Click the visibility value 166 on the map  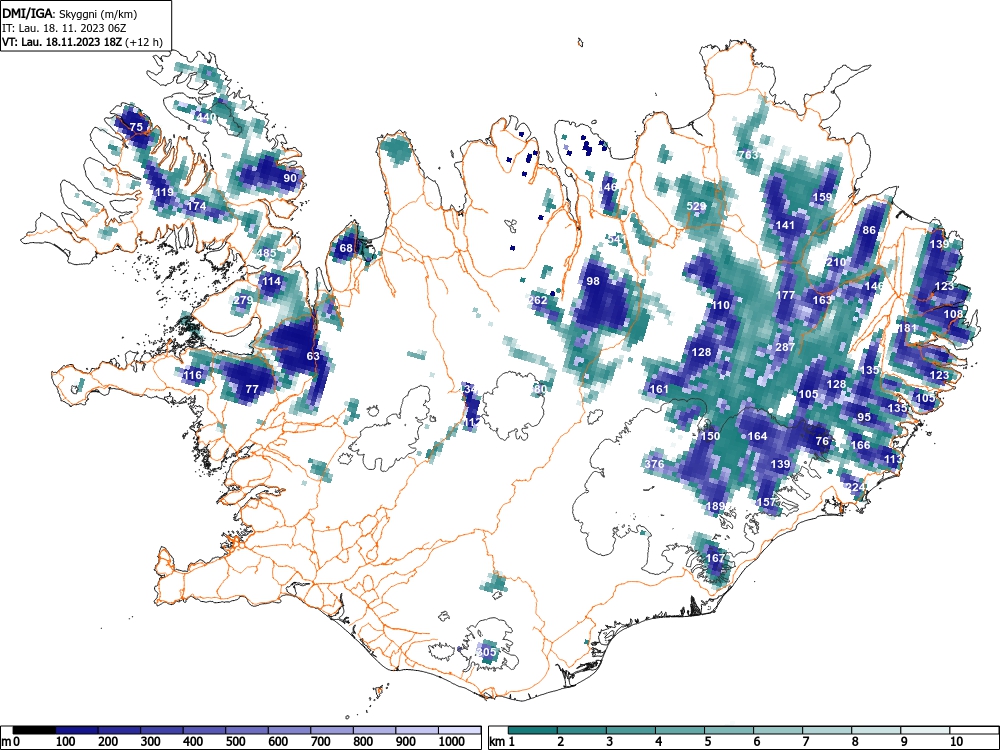click(860, 445)
